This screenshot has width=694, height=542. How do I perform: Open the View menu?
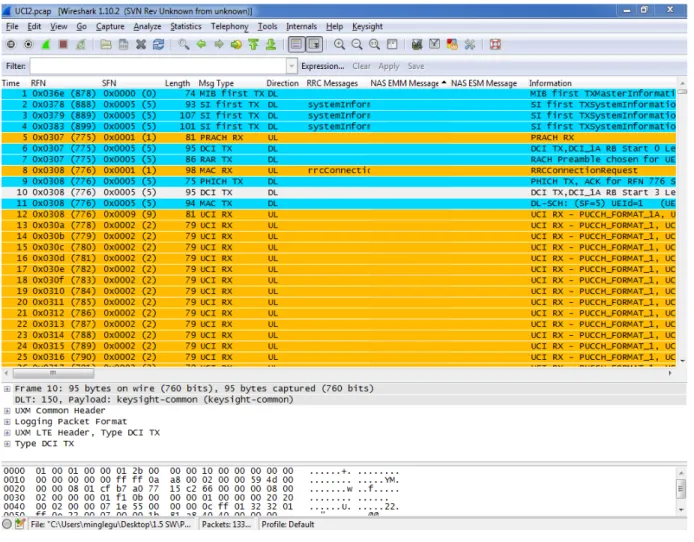[x=58, y=27]
